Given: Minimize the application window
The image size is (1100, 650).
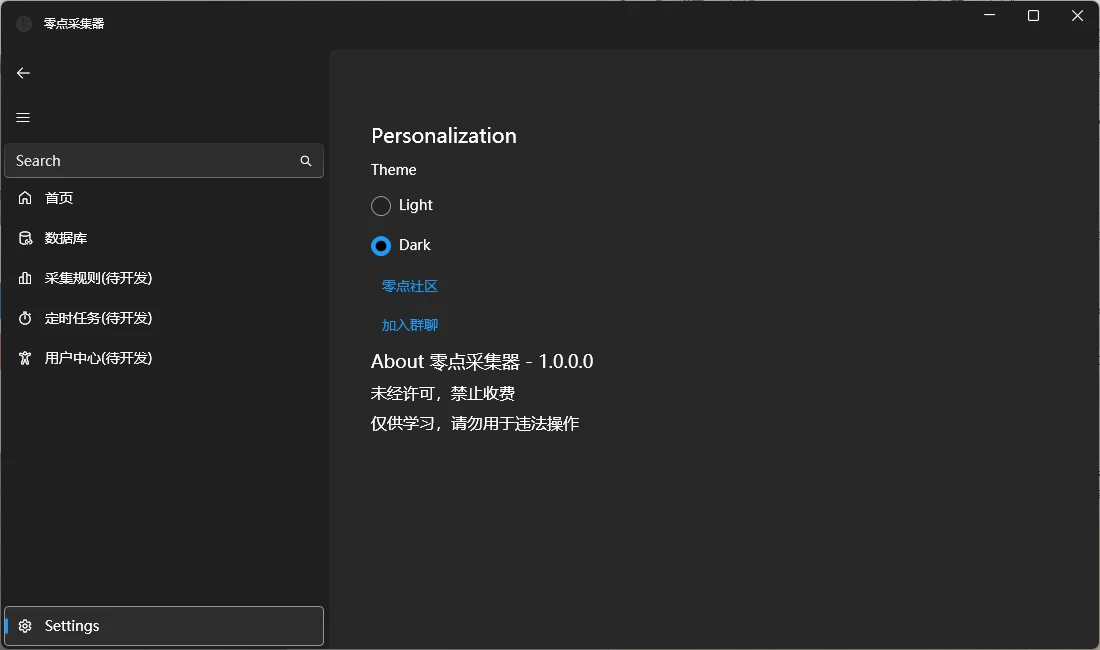Looking at the screenshot, I should (x=989, y=16).
